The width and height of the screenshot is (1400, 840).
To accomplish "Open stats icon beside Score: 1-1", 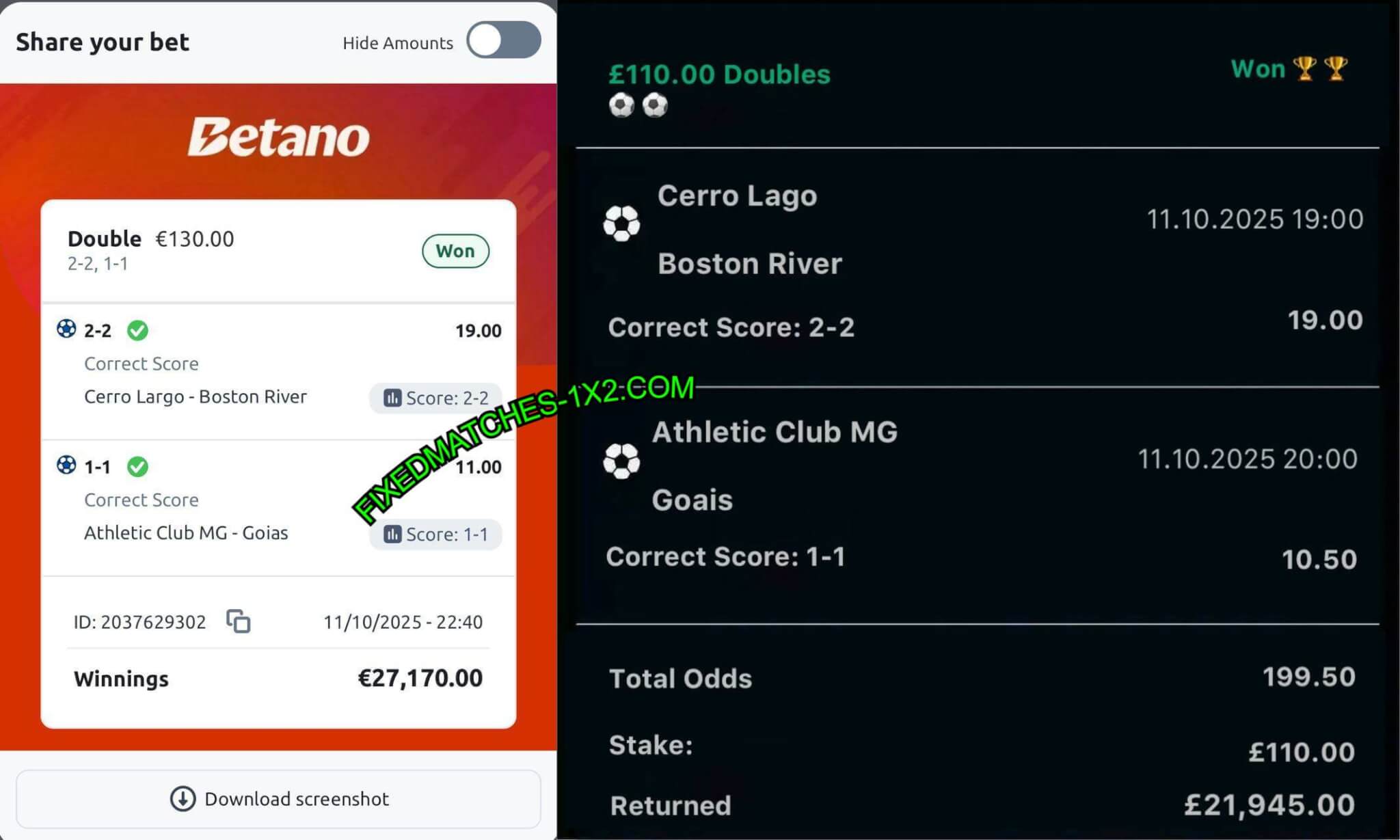I will (x=392, y=534).
